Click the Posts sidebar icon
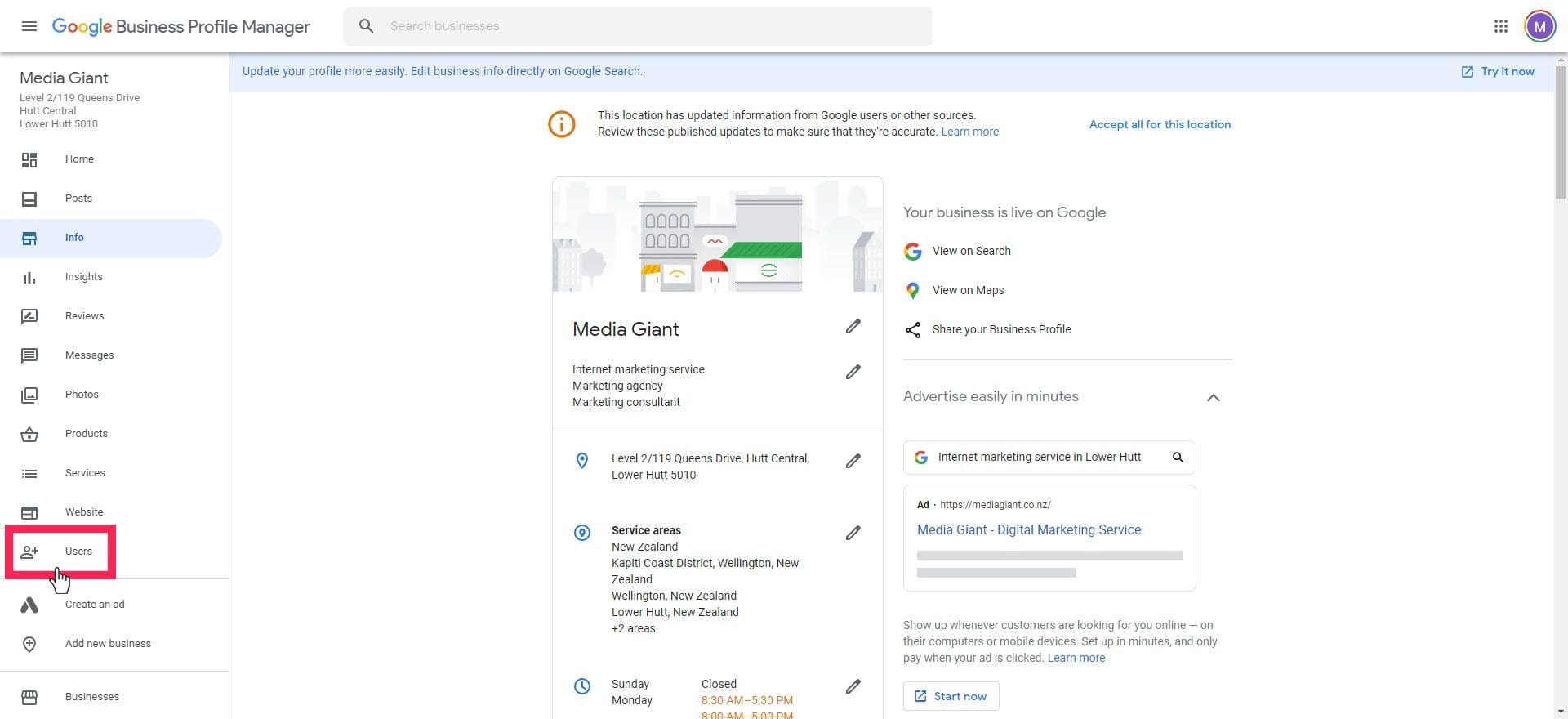This screenshot has height=719, width=1568. [29, 199]
